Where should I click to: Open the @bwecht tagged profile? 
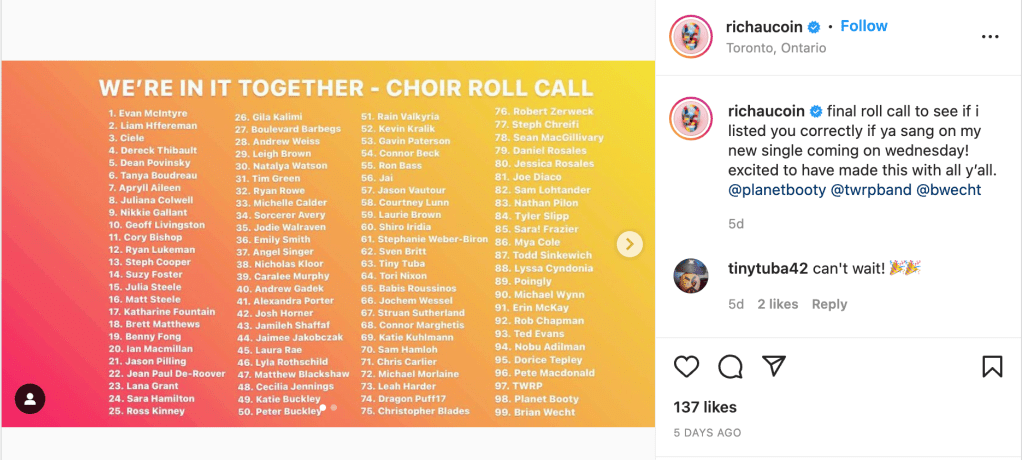[x=949, y=189]
